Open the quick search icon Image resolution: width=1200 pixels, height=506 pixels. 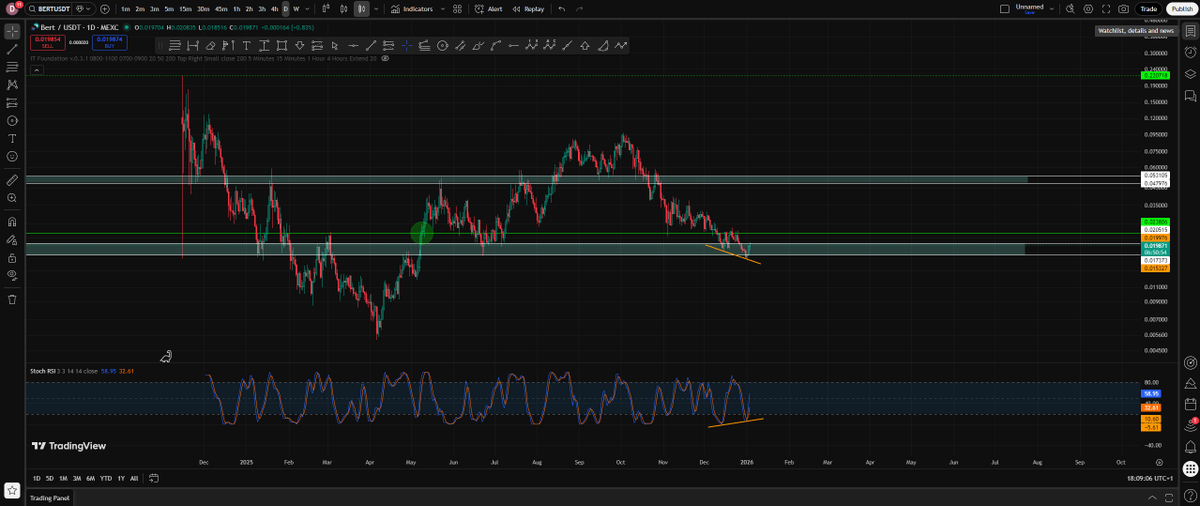tap(1070, 9)
